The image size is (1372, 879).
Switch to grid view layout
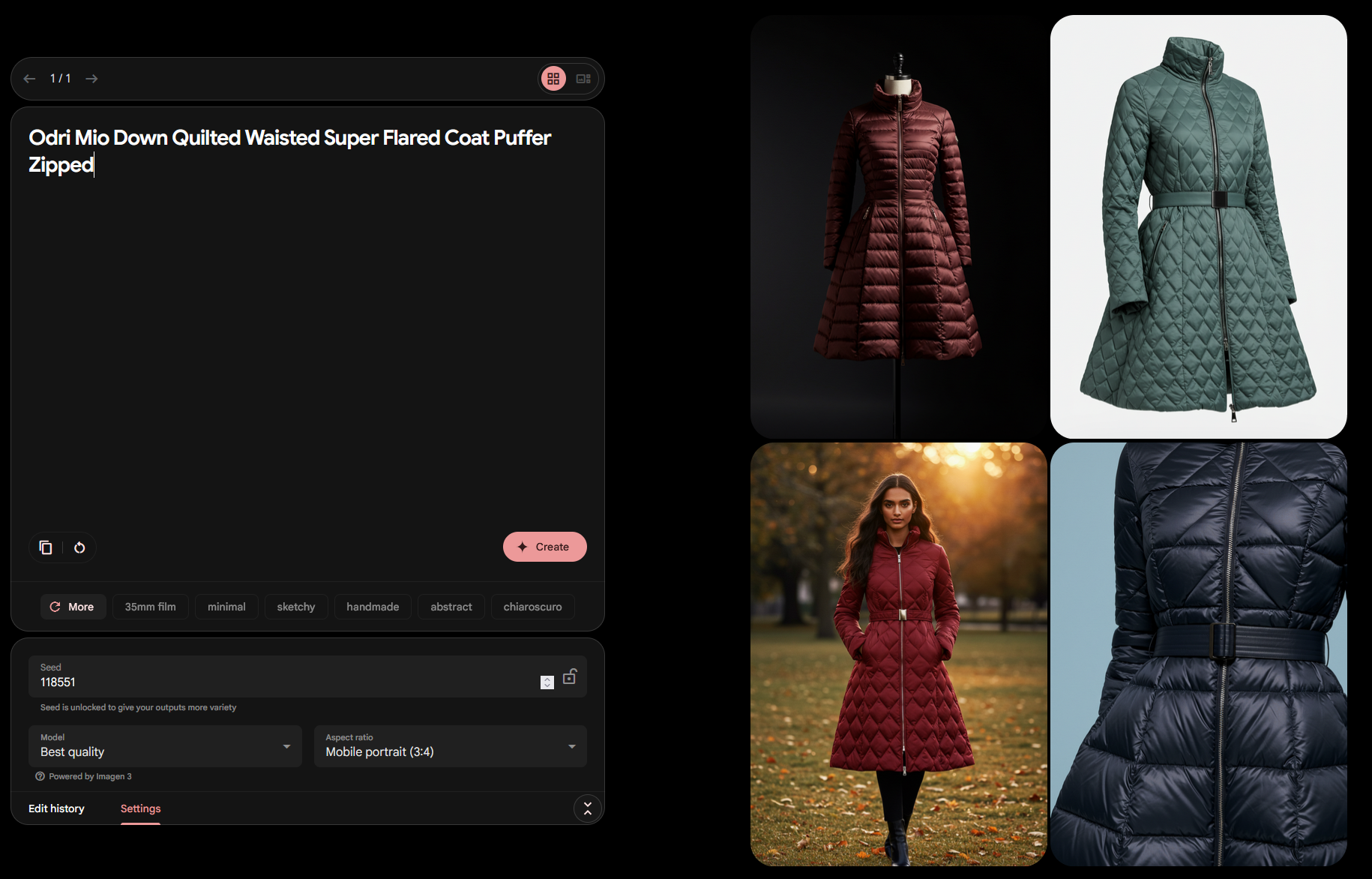click(553, 79)
